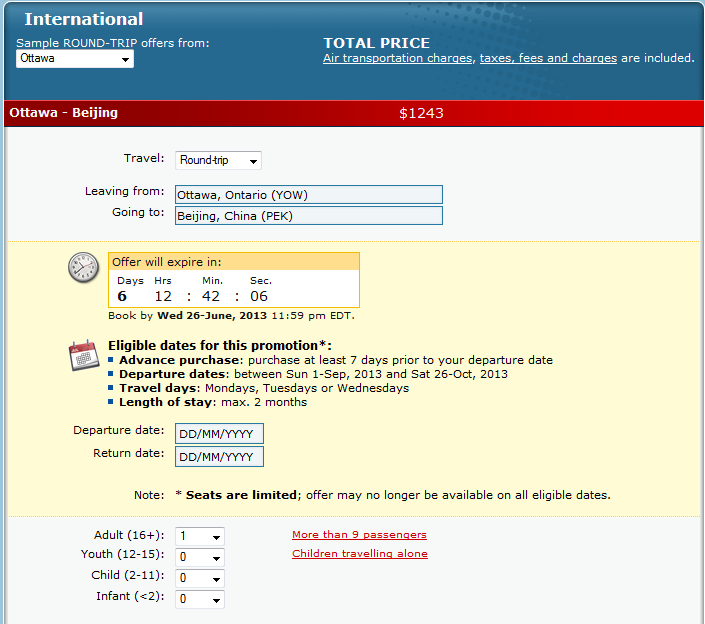Image resolution: width=705 pixels, height=624 pixels.
Task: Open the taxes, fees and charges link
Action: click(548, 59)
